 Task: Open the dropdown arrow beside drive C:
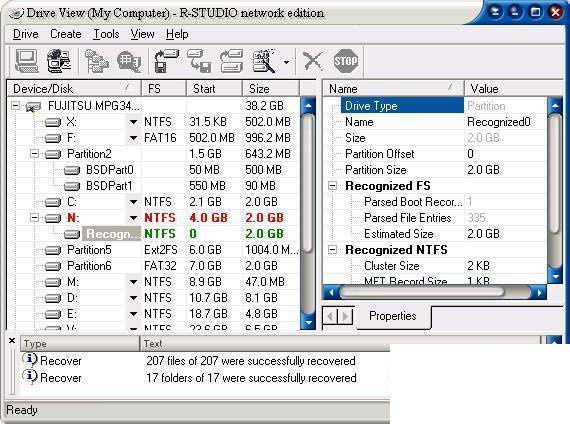point(133,202)
